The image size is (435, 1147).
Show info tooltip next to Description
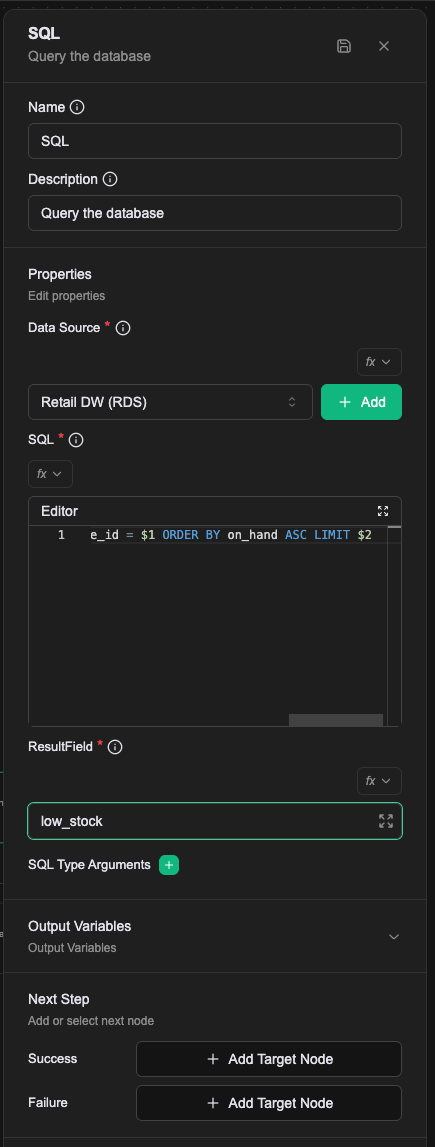click(110, 179)
